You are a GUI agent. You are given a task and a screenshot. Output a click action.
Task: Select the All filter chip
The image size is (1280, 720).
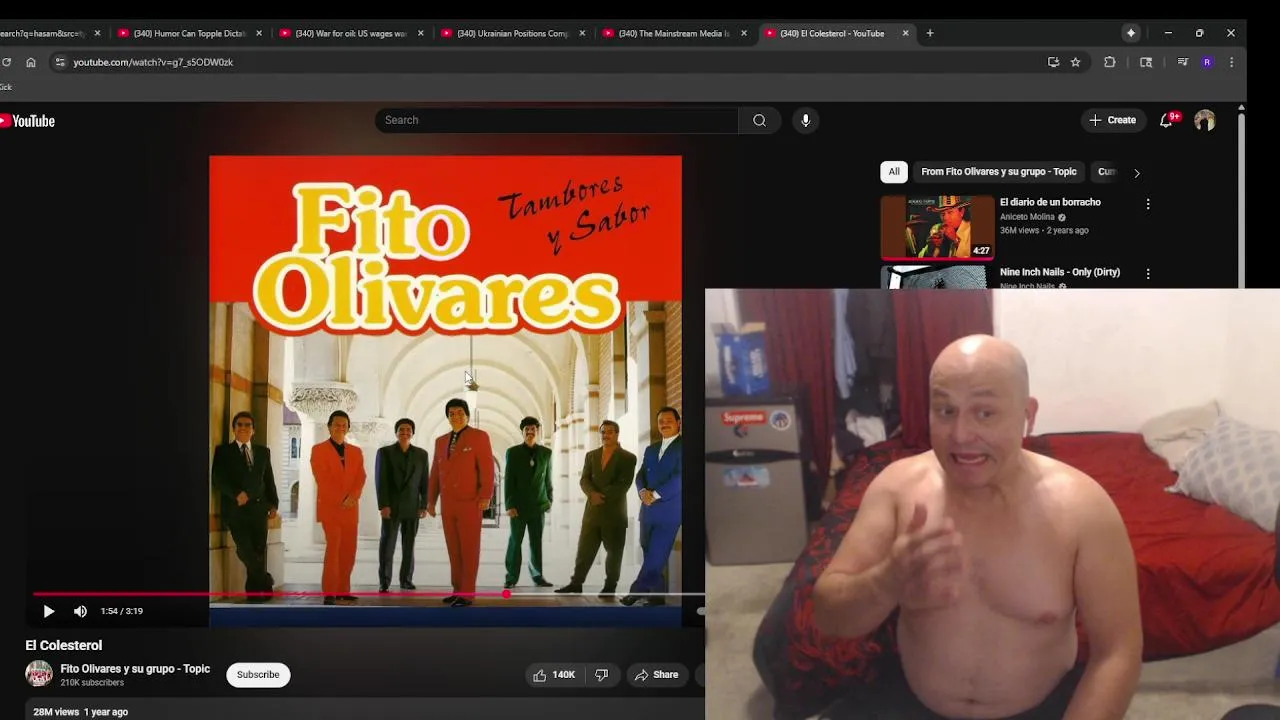click(894, 172)
